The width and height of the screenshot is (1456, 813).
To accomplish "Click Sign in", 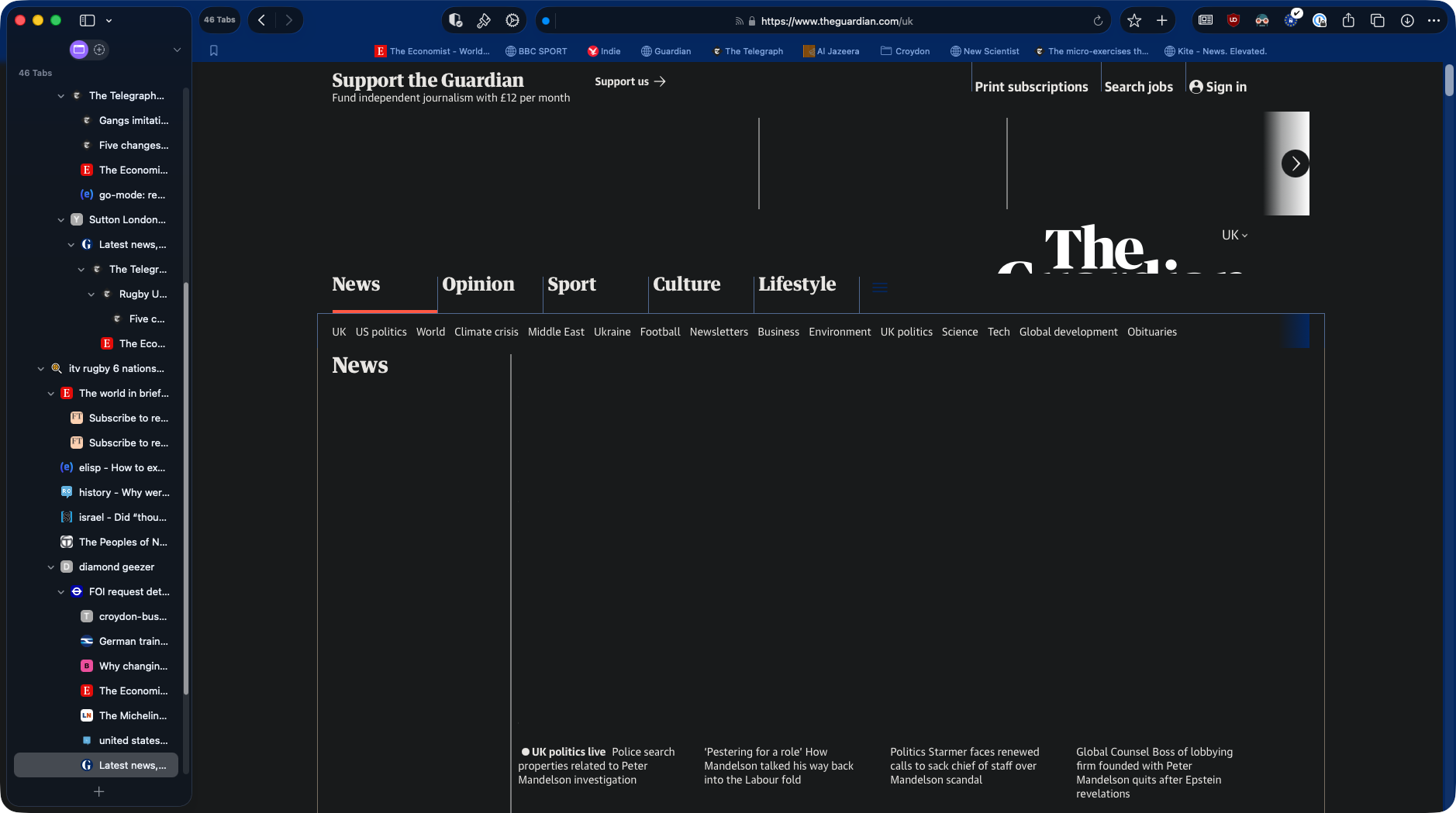I will tap(1218, 87).
